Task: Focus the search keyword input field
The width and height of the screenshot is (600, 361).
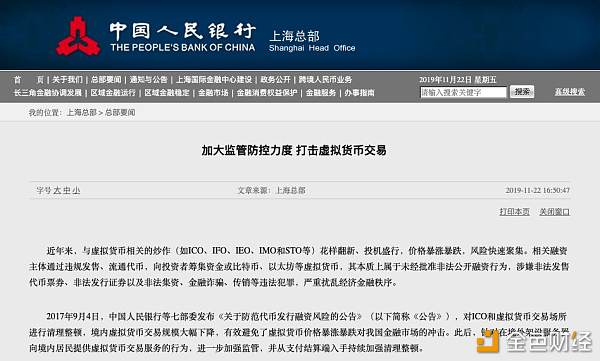Action: click(463, 92)
